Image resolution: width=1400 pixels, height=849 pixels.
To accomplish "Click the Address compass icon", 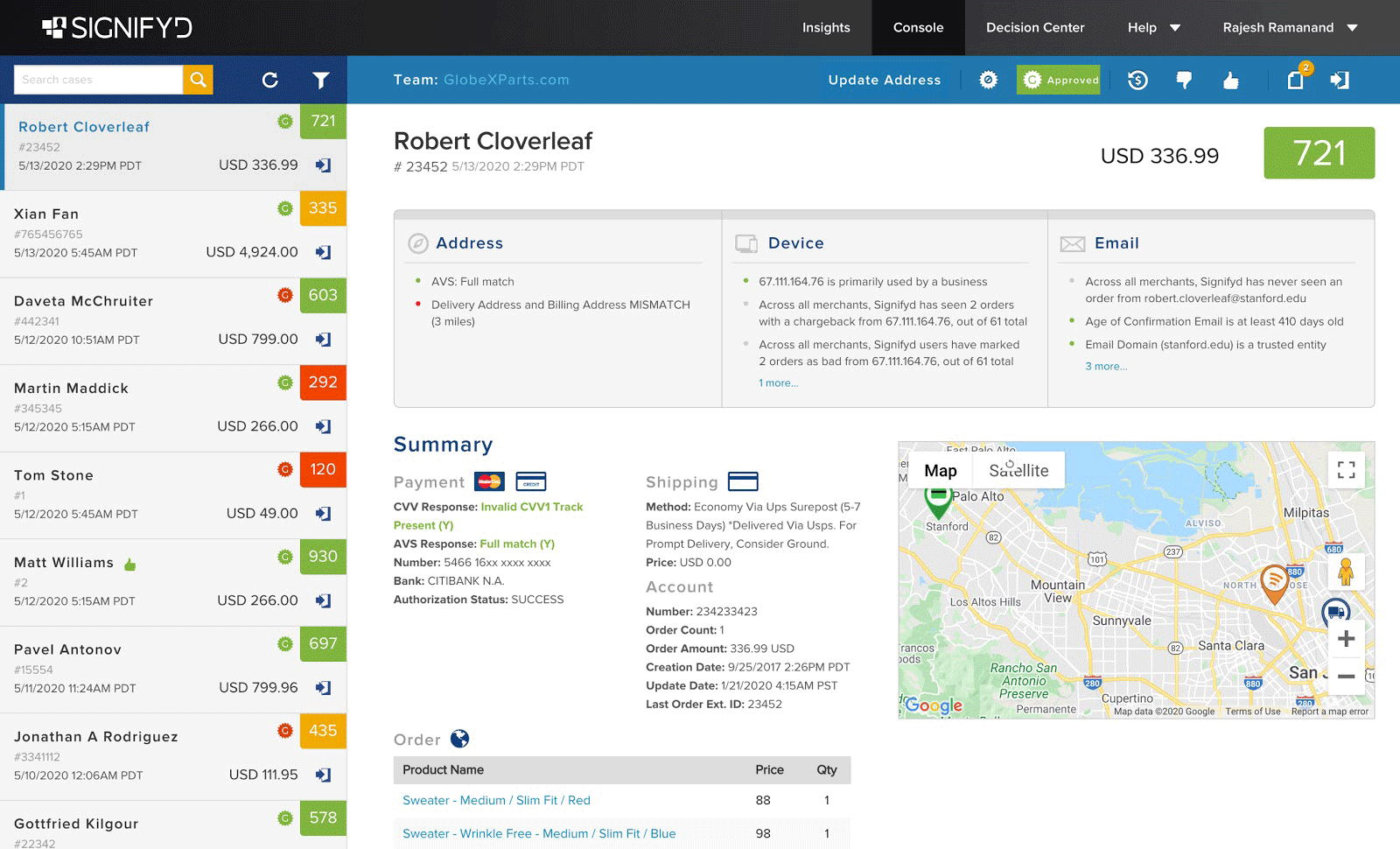I will [x=418, y=243].
